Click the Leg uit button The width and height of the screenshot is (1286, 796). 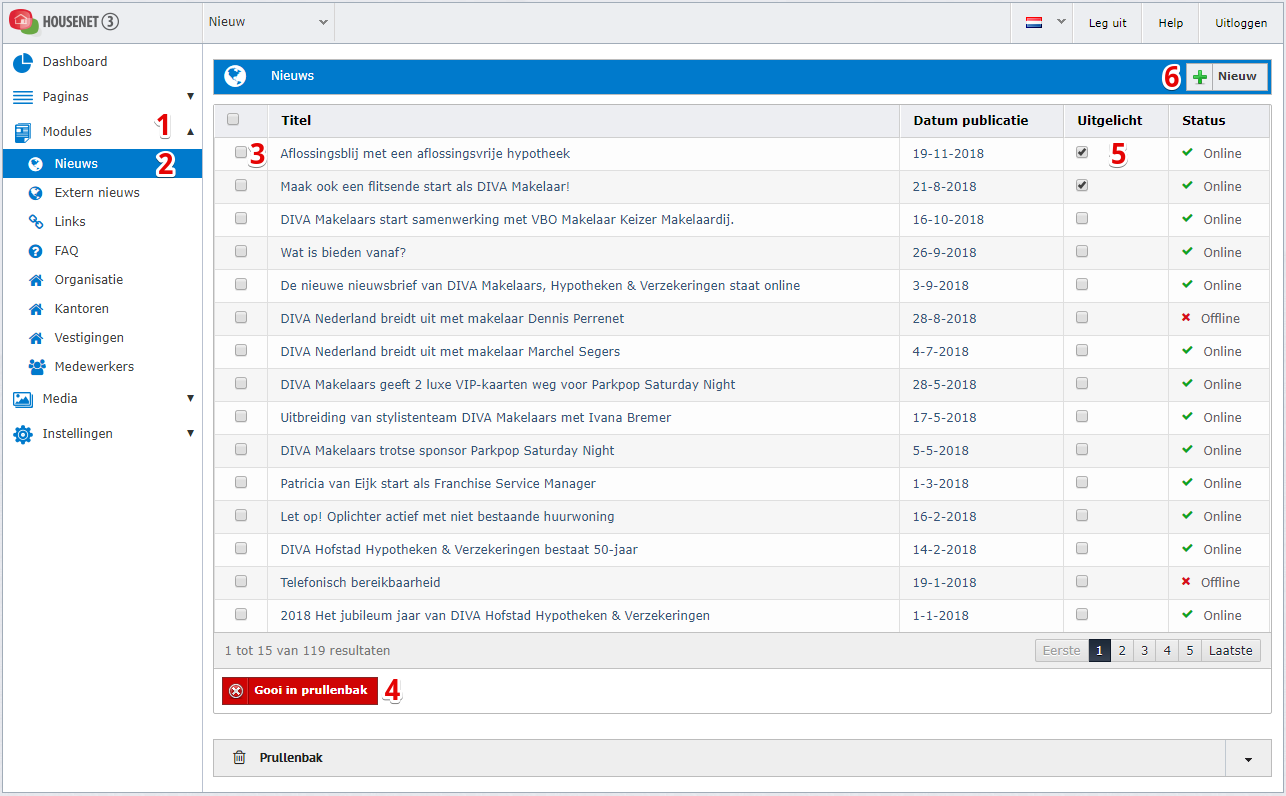[1107, 23]
